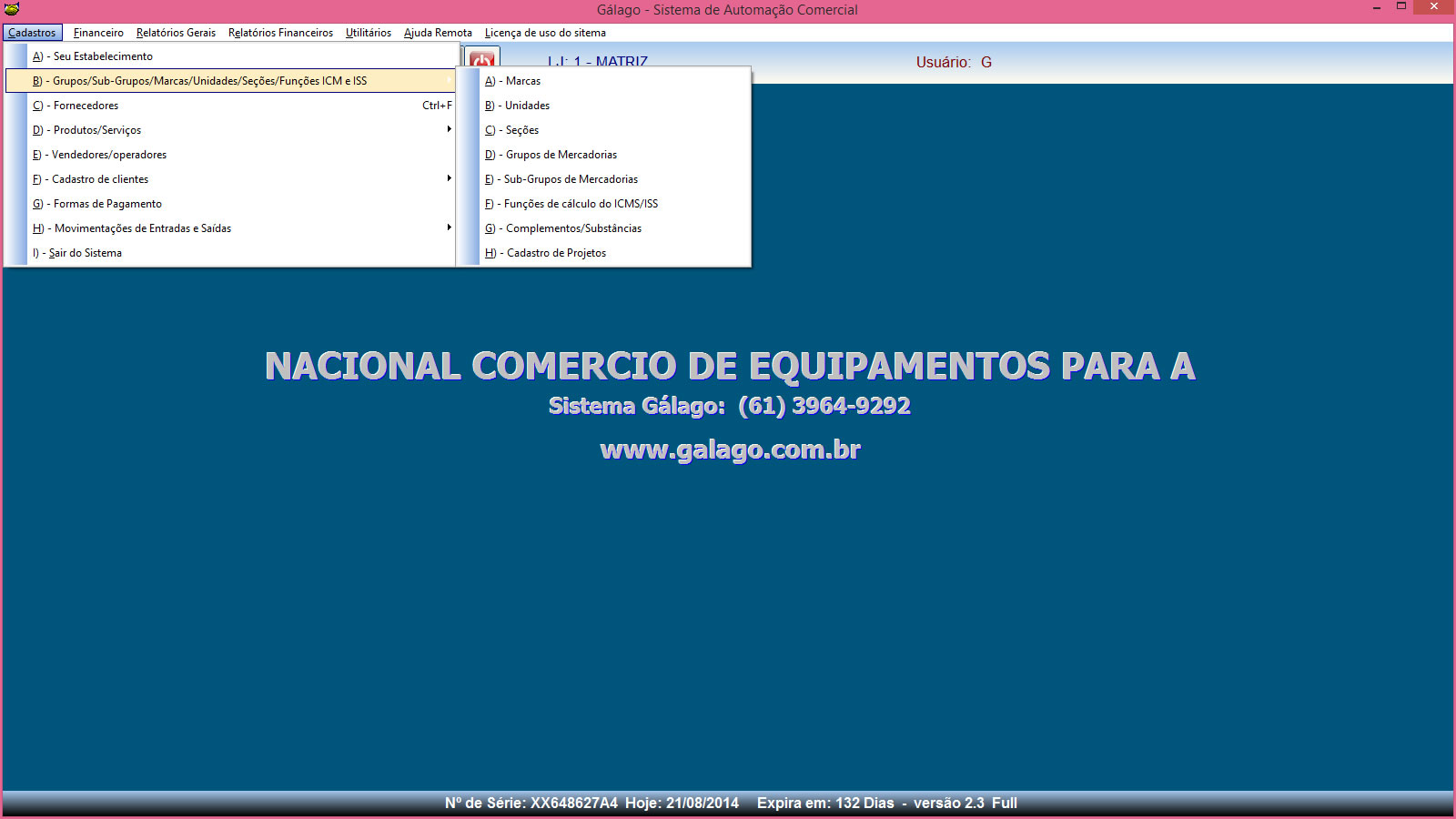The image size is (1456, 819).
Task: Maximize the Gálago window
Action: point(1401,7)
